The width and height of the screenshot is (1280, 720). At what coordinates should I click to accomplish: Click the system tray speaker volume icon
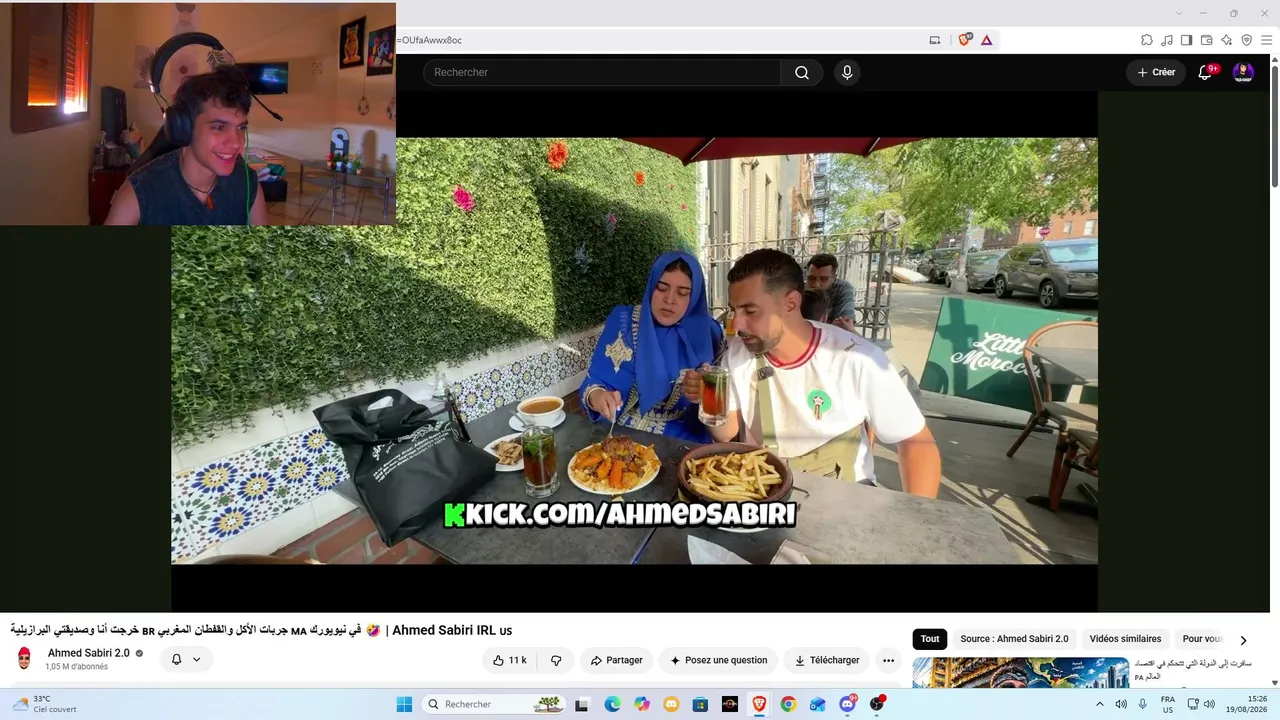tap(1121, 704)
